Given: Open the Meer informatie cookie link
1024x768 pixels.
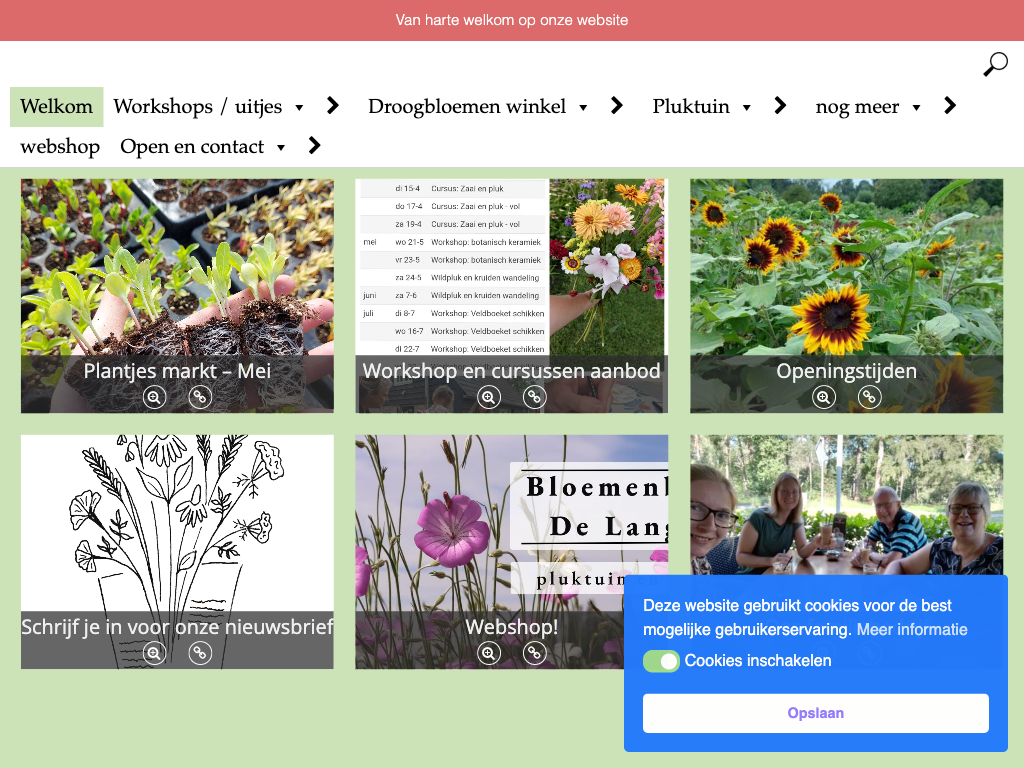Looking at the screenshot, I should coord(912,630).
